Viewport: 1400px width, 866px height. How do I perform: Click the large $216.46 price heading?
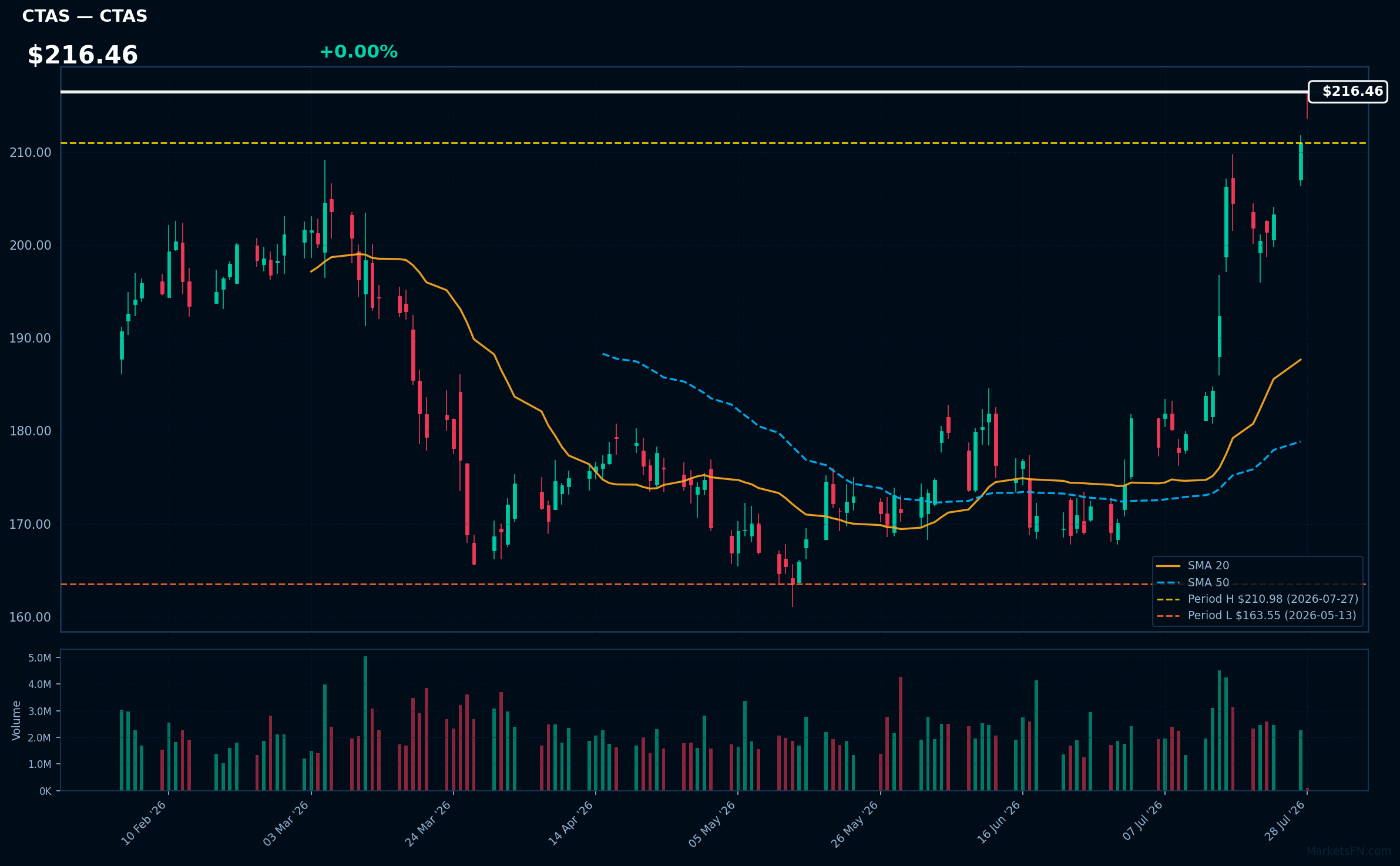point(83,55)
